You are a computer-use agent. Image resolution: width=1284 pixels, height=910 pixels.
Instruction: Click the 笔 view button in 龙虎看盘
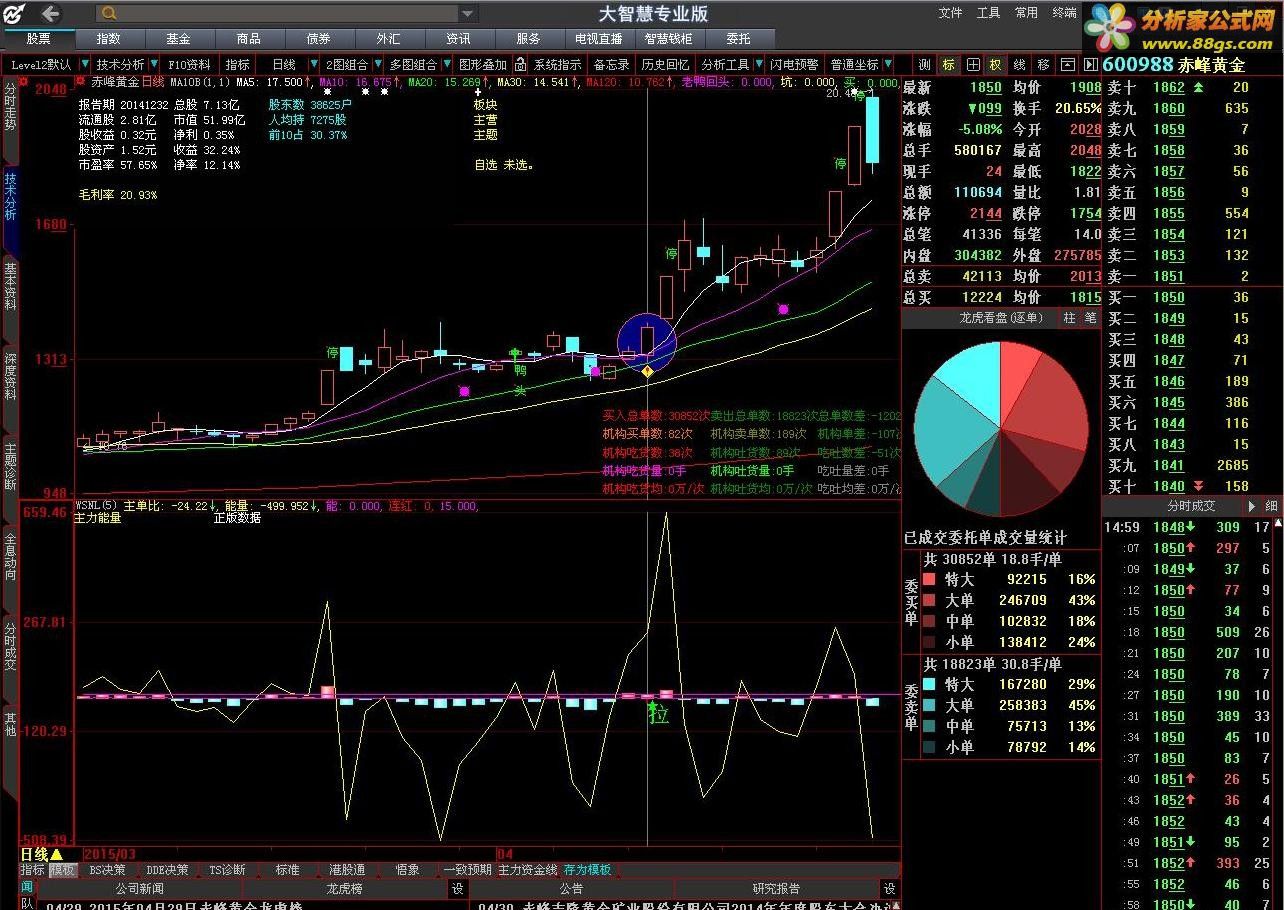1090,317
